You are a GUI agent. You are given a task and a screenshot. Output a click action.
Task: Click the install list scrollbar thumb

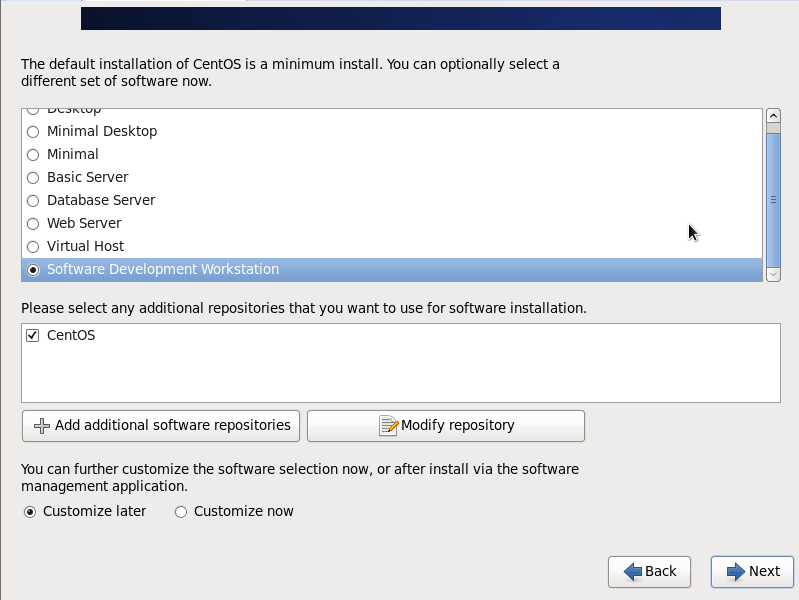773,198
